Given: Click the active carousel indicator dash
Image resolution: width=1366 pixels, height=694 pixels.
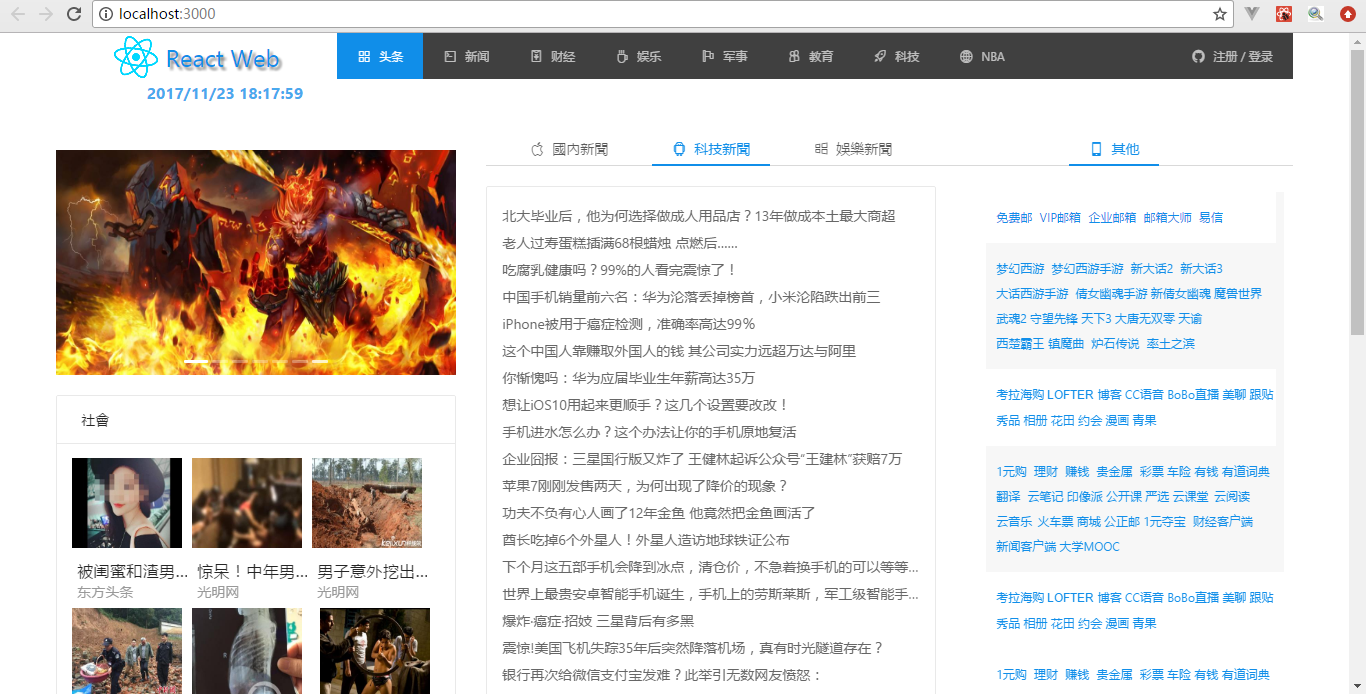Looking at the screenshot, I should (196, 361).
